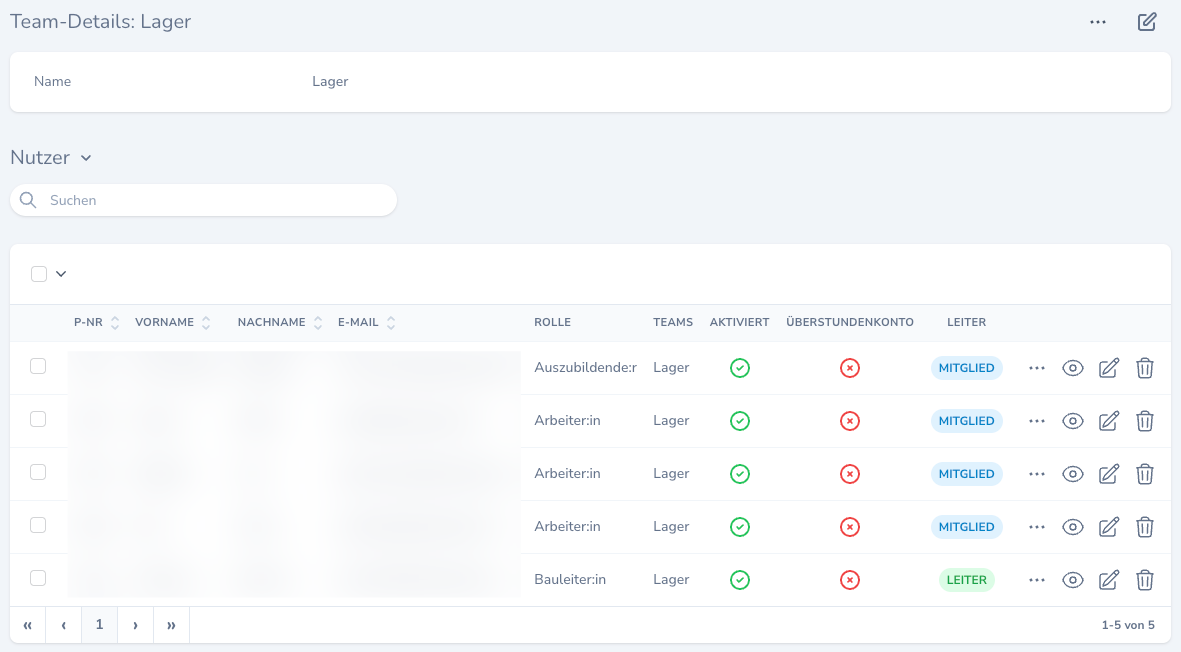Edit the Bauleiter:in user row
1181x652 pixels.
pyautogui.click(x=1108, y=580)
